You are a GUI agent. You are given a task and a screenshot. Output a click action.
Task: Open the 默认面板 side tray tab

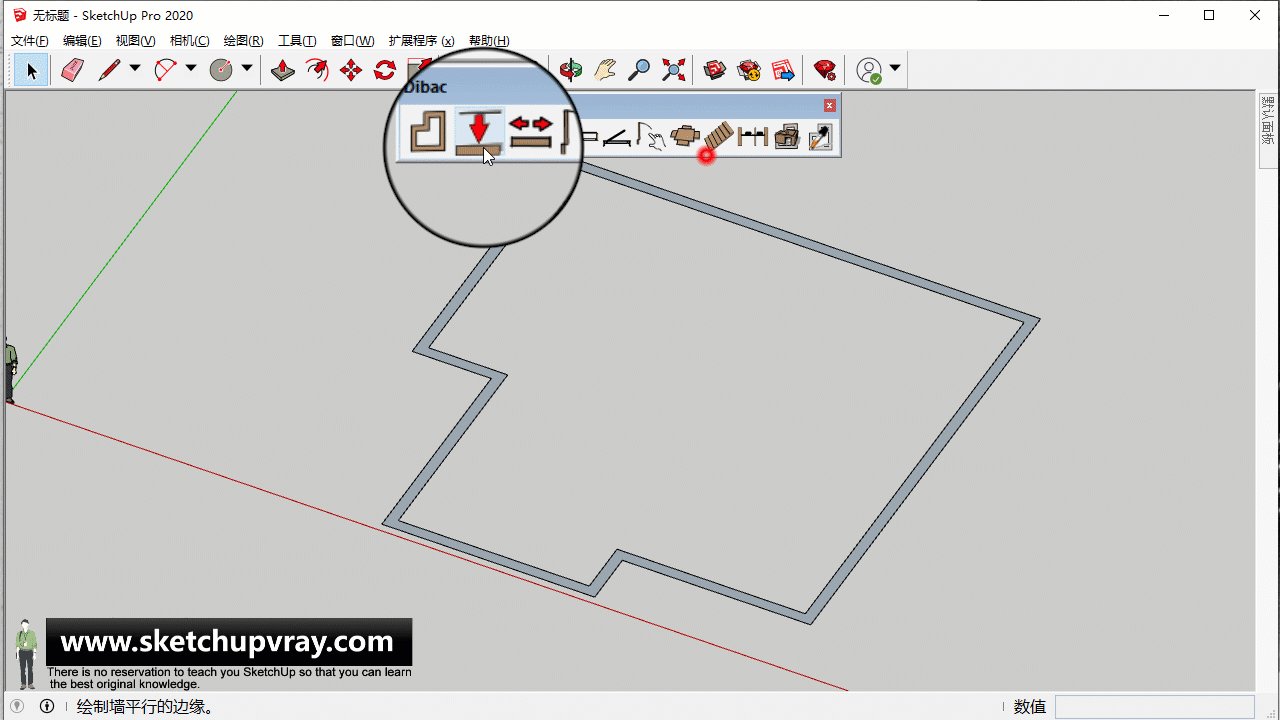(x=1268, y=122)
